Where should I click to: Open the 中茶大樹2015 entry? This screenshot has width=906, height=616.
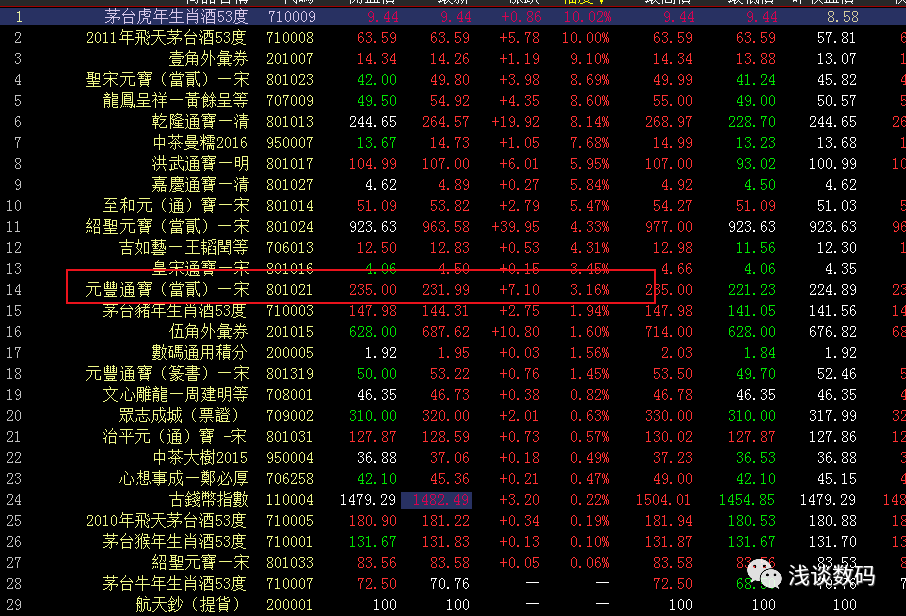coord(200,458)
